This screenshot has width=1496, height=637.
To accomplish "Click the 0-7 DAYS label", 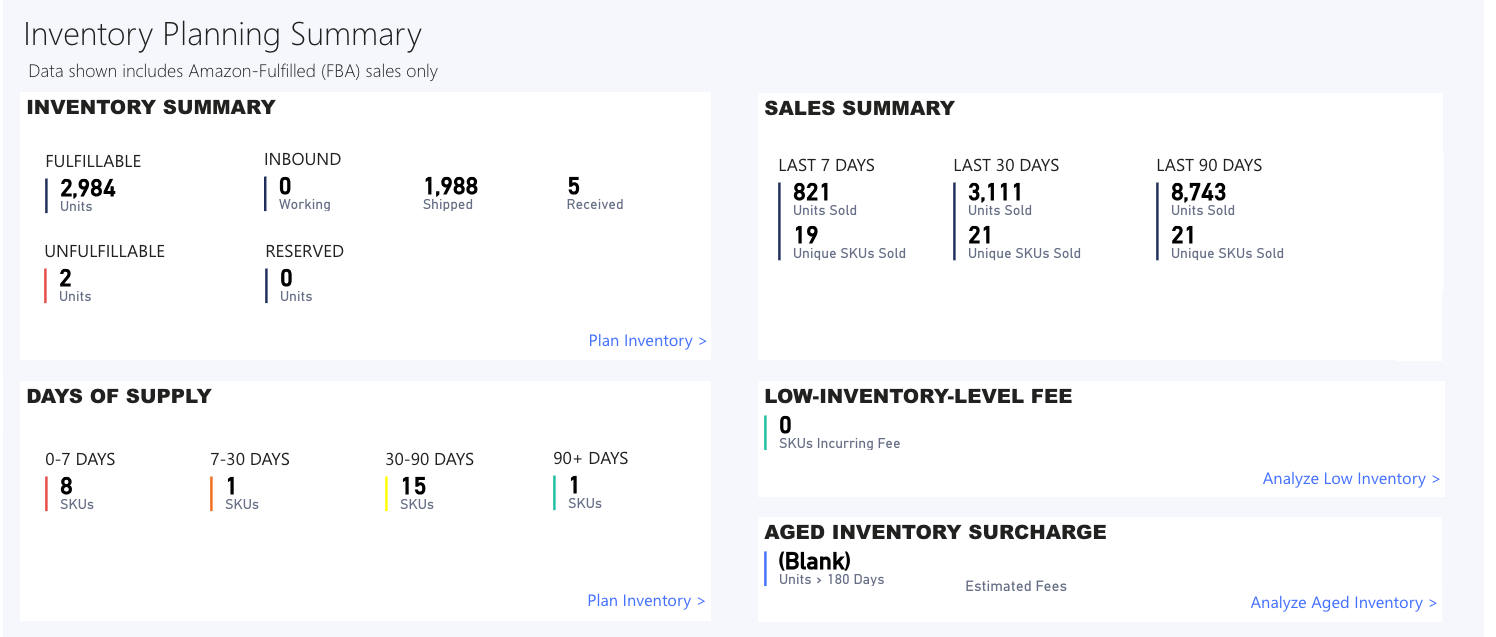I will 80,460.
